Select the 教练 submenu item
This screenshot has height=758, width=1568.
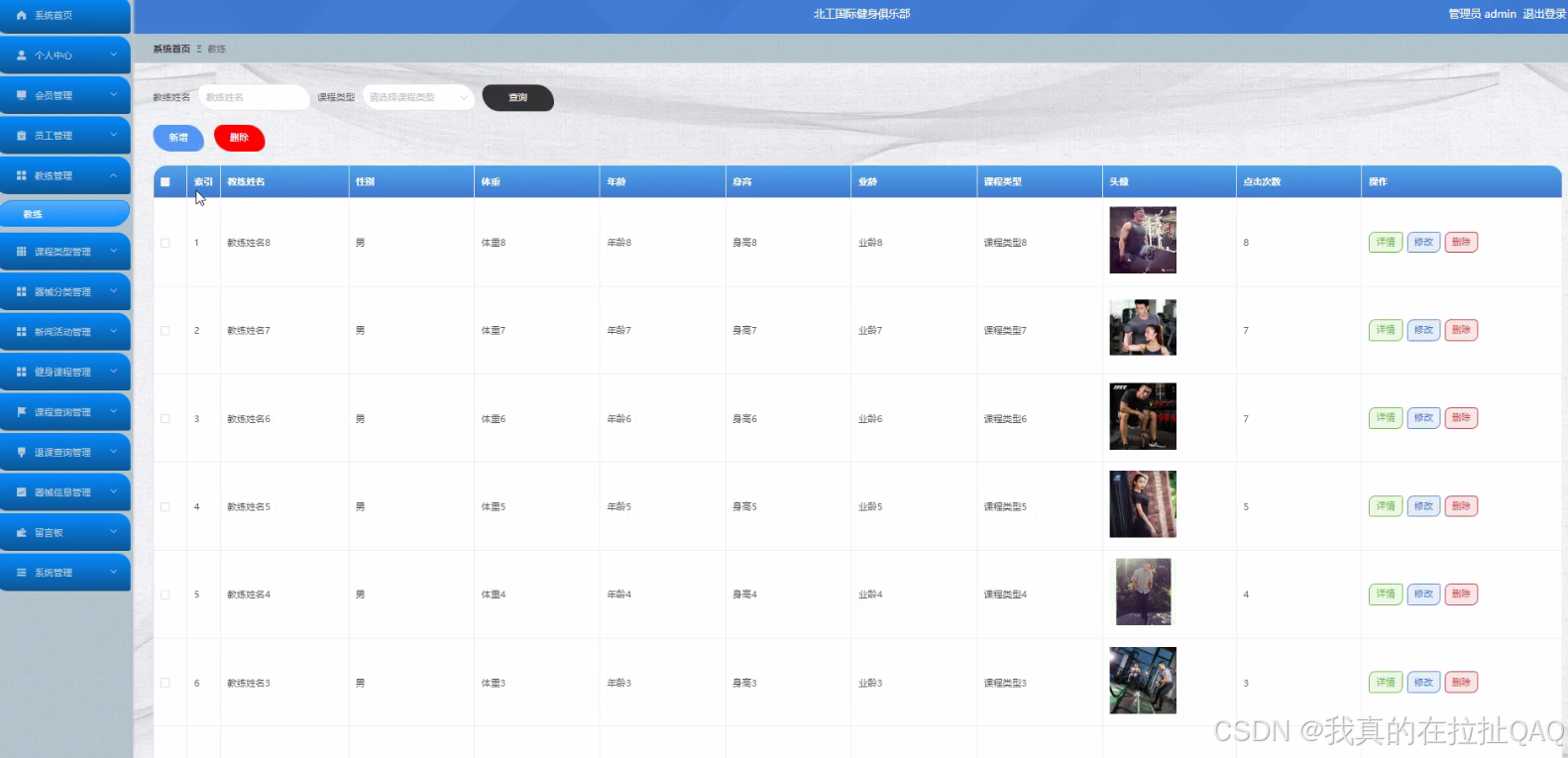click(65, 213)
